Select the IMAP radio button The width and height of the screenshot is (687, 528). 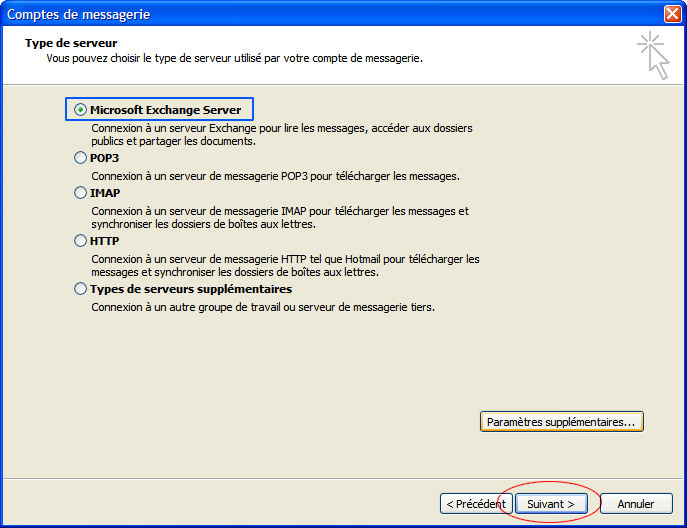click(x=80, y=193)
